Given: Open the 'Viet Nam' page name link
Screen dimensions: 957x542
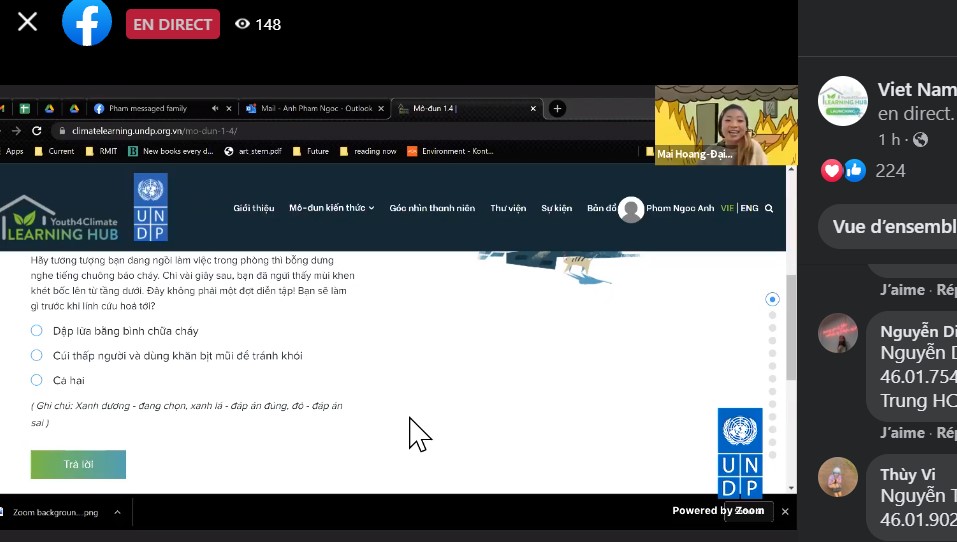Looking at the screenshot, I should [x=917, y=90].
